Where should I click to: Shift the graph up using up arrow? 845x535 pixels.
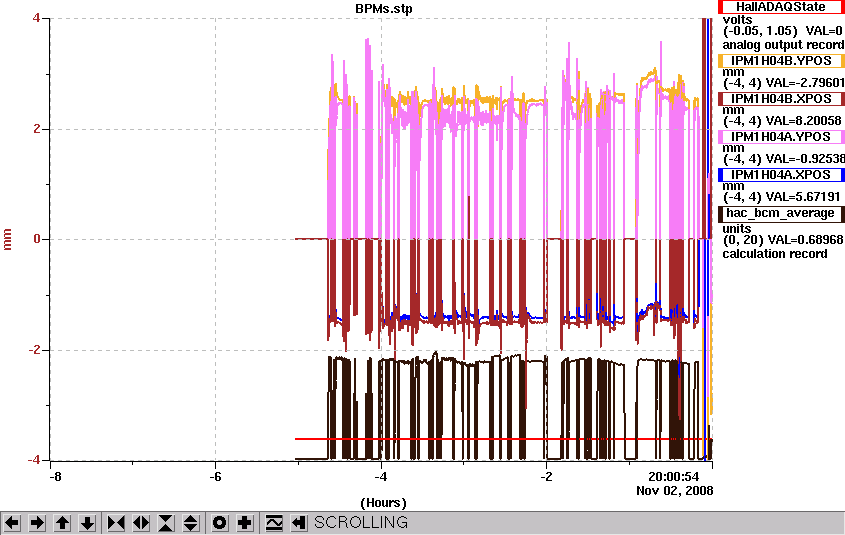coord(63,523)
